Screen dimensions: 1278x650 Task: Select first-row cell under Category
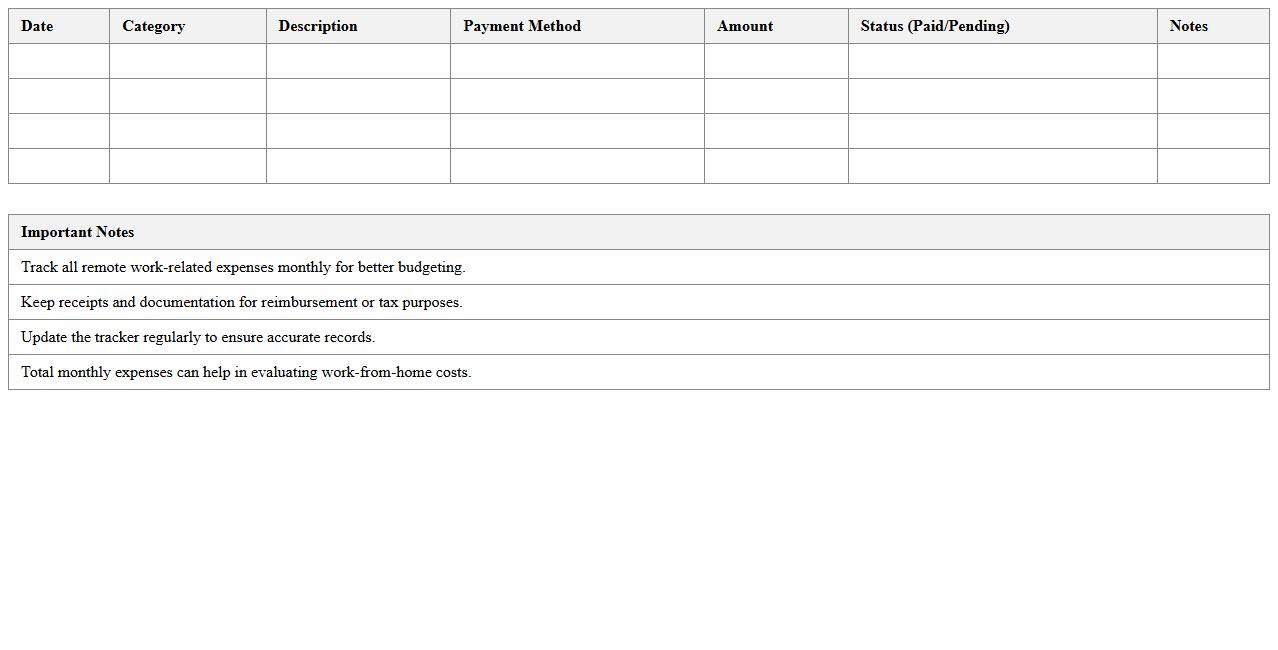[188, 61]
